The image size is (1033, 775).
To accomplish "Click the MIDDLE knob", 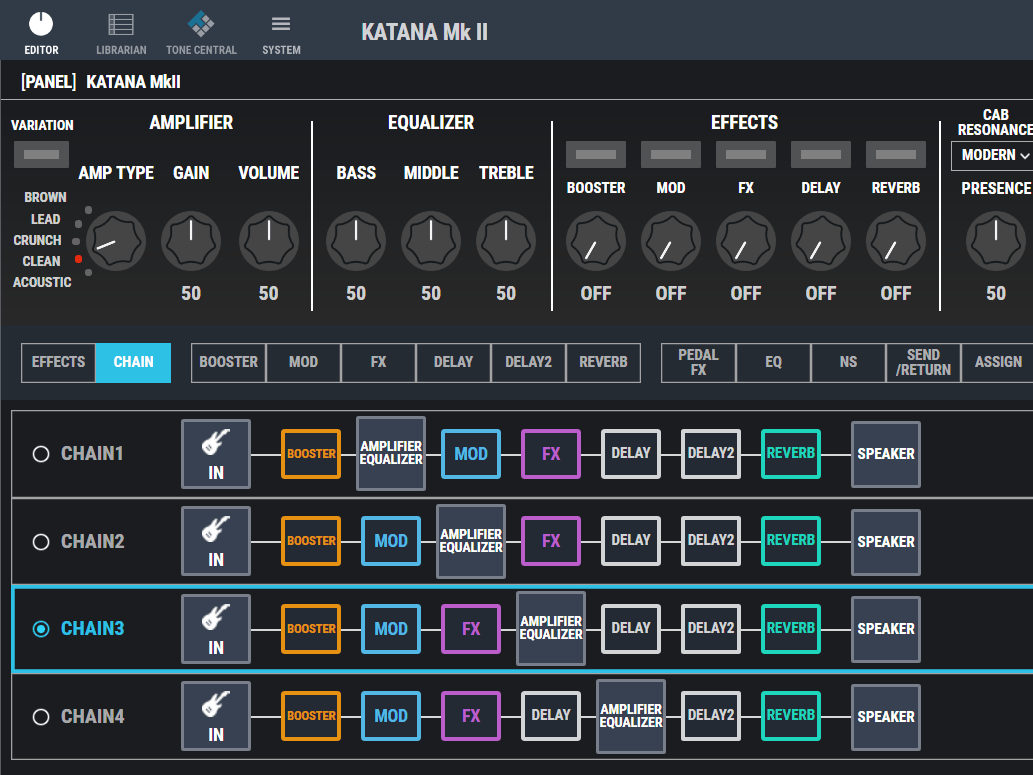I will 431,241.
